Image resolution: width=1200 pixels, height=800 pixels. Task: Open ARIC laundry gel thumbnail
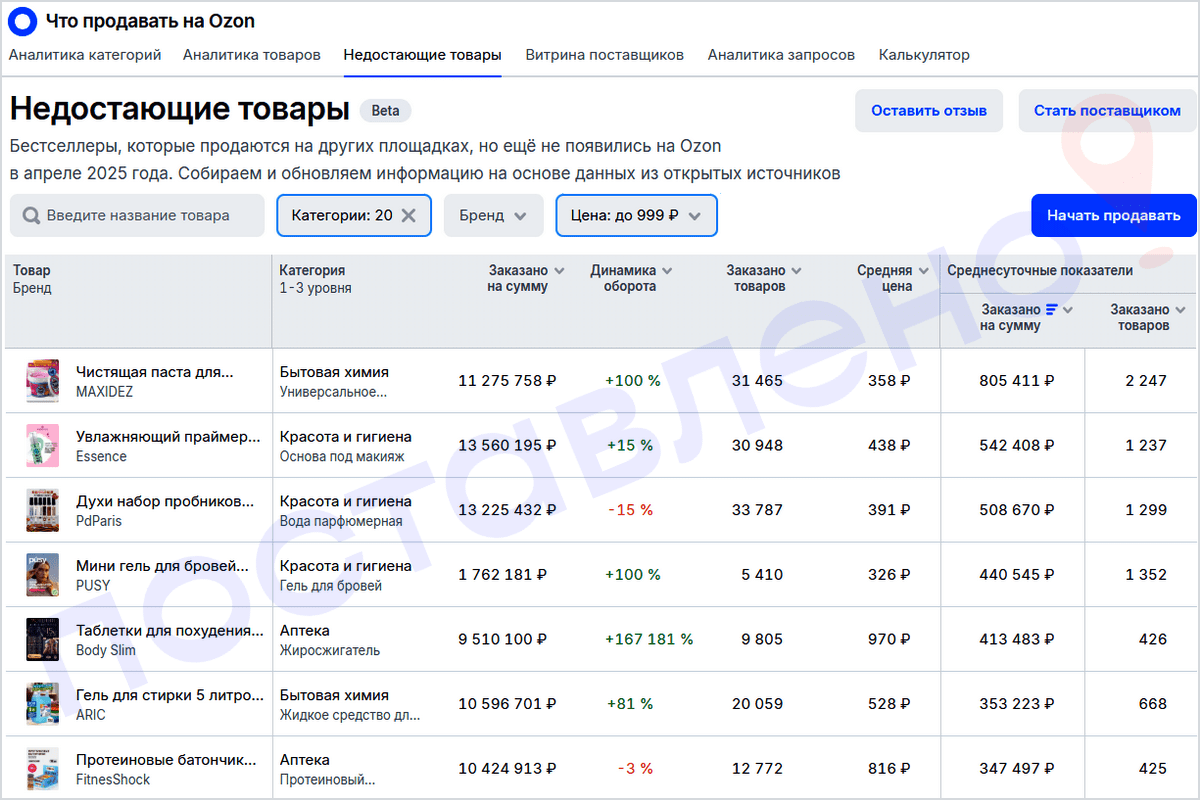(x=43, y=704)
